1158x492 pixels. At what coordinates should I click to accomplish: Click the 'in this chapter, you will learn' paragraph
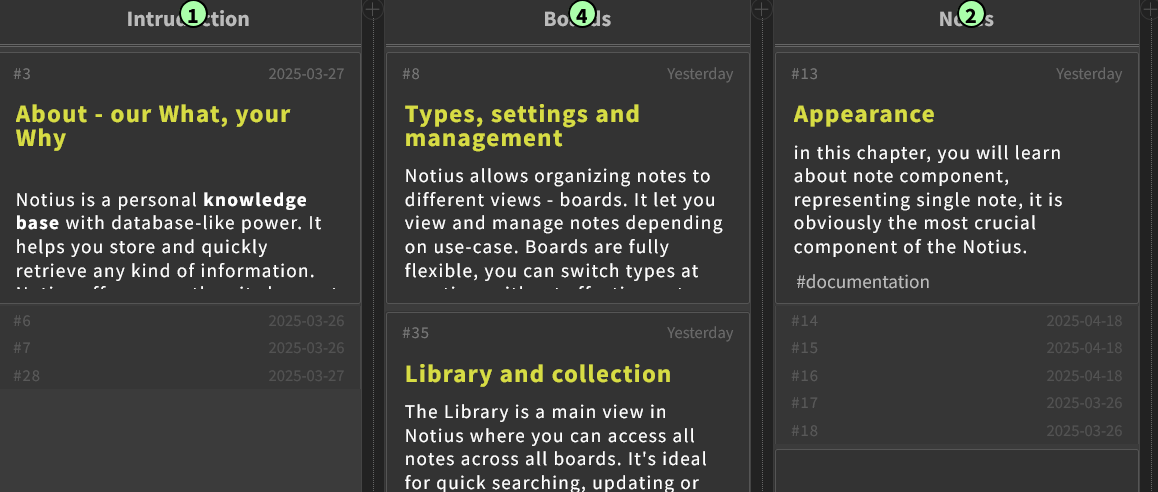tap(928, 199)
